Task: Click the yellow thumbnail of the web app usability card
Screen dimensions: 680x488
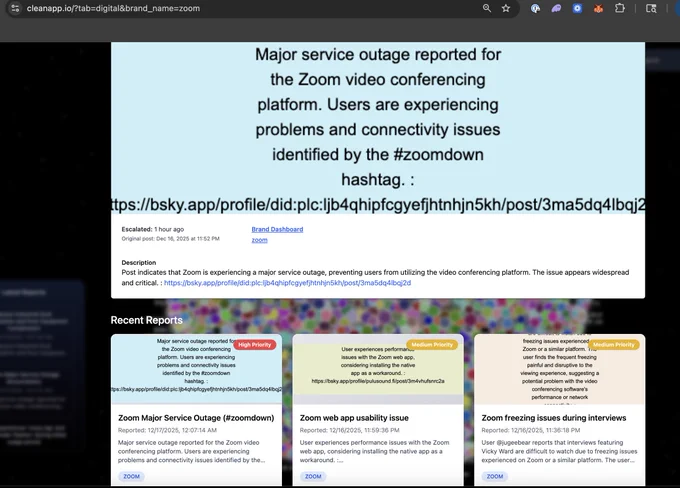Action: click(378, 369)
